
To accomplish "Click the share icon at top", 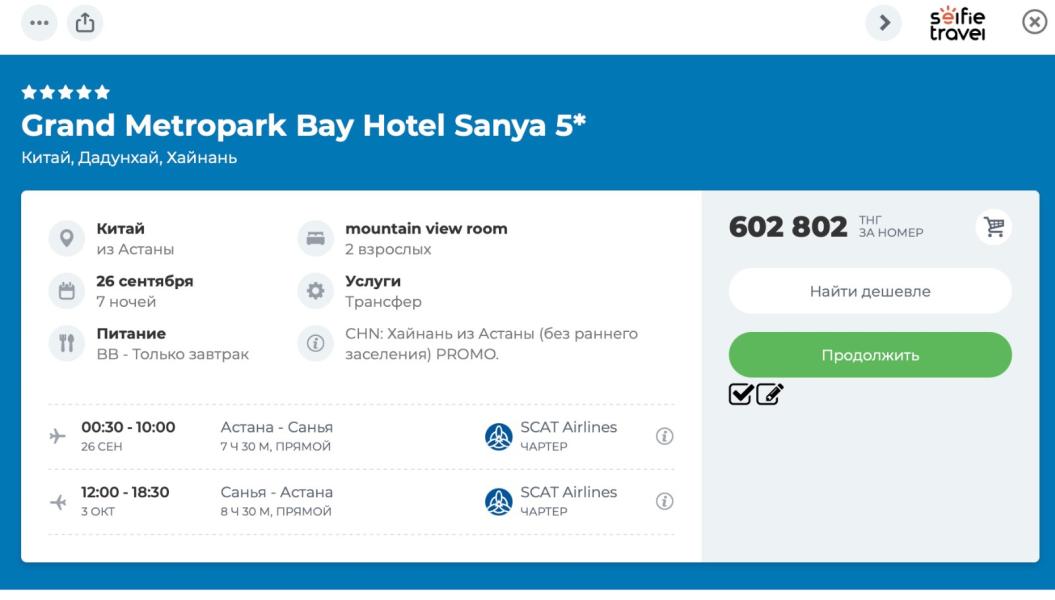I will [x=85, y=22].
